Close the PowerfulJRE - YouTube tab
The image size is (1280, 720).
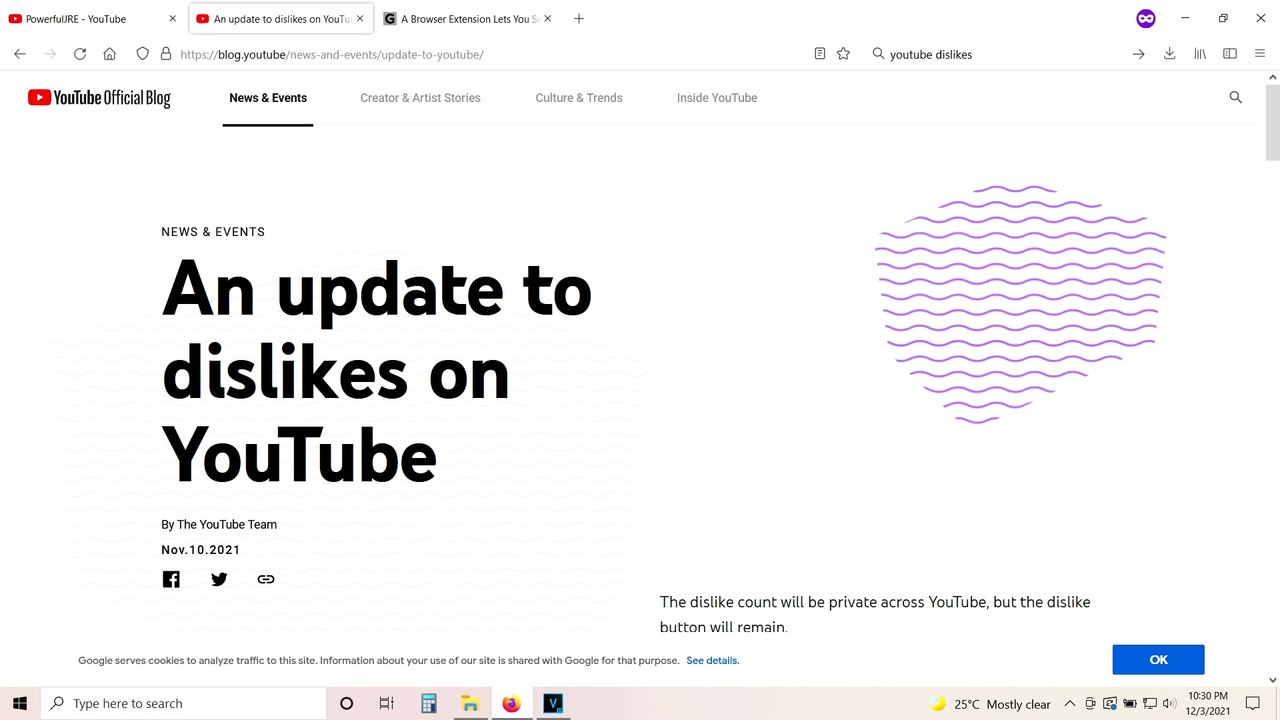coord(172,19)
